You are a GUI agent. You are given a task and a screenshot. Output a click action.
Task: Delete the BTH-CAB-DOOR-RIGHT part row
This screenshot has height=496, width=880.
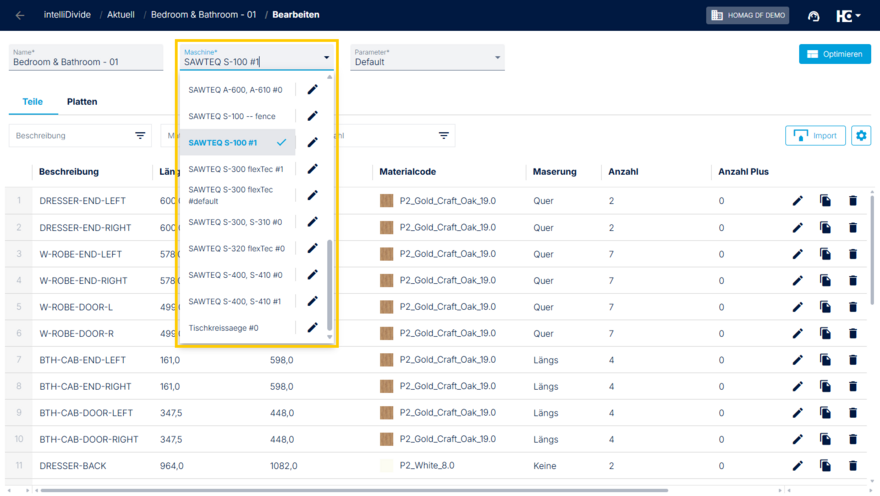tap(853, 439)
